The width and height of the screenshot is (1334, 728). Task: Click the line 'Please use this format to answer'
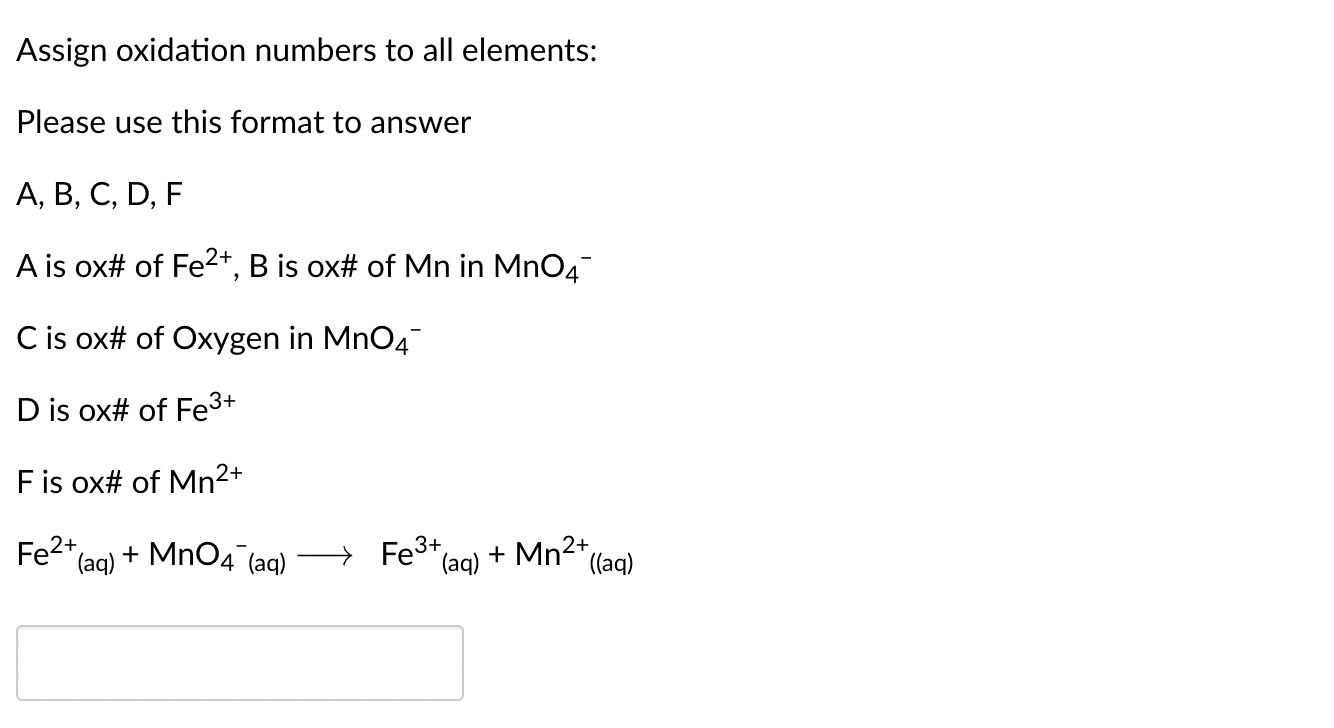243,122
